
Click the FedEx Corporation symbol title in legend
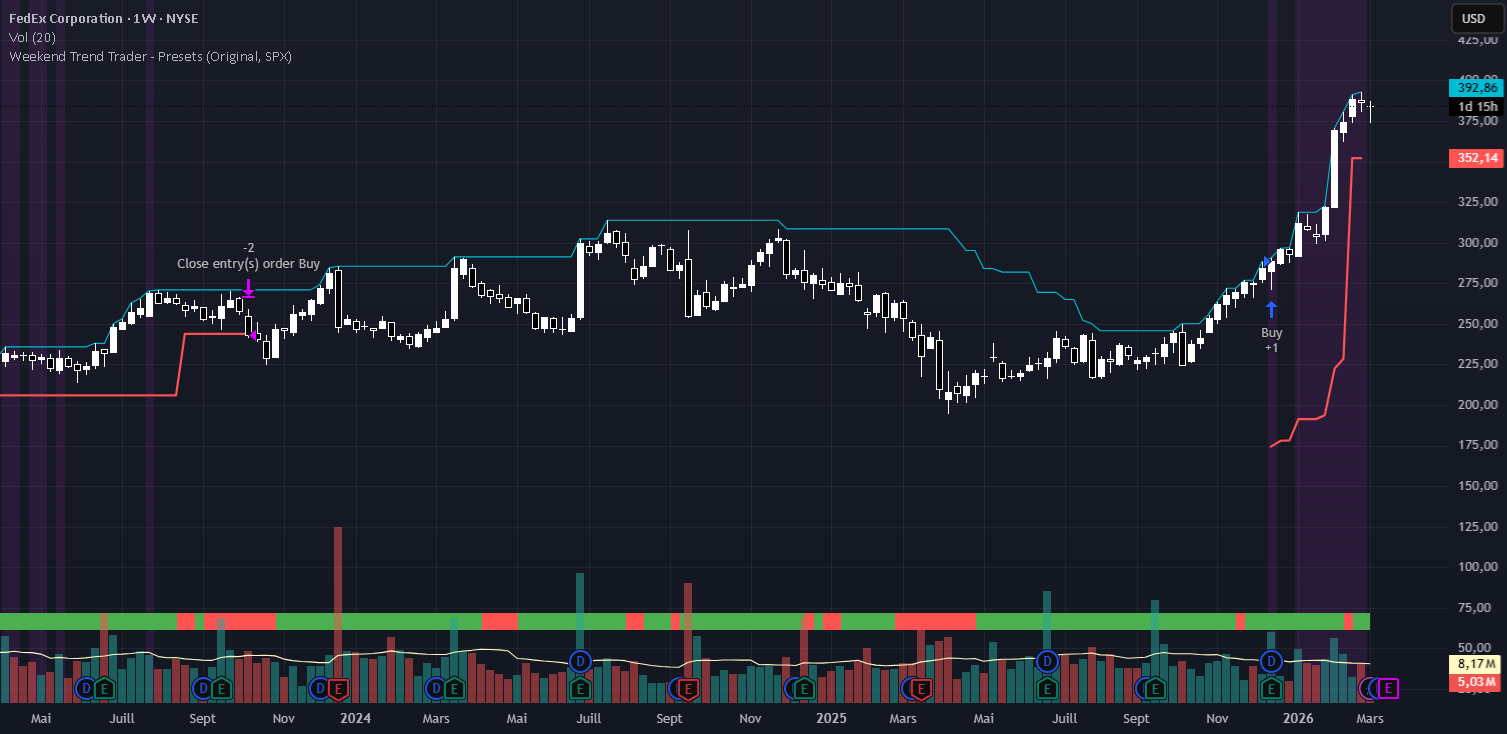[x=68, y=19]
